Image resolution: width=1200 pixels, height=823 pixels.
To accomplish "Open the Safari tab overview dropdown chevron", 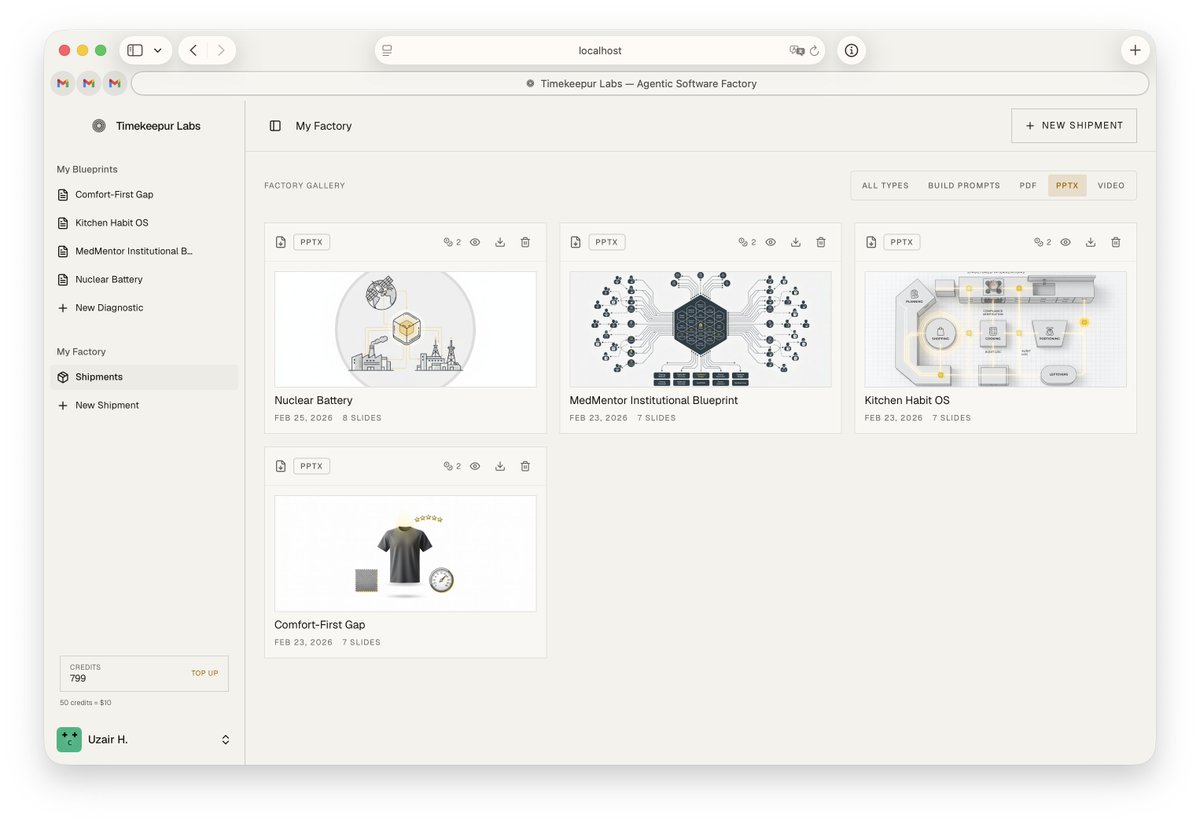I will [158, 49].
